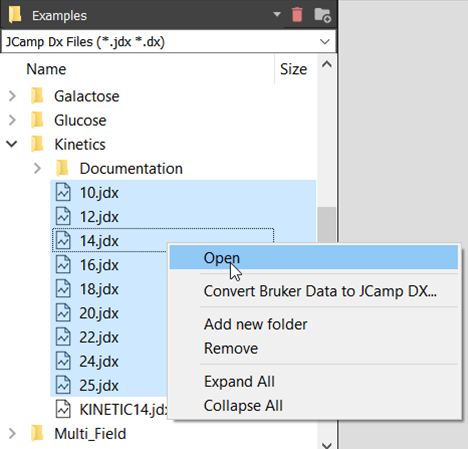Click the 10.jdx spectrum file icon
The height and width of the screenshot is (449, 468).
[x=63, y=192]
